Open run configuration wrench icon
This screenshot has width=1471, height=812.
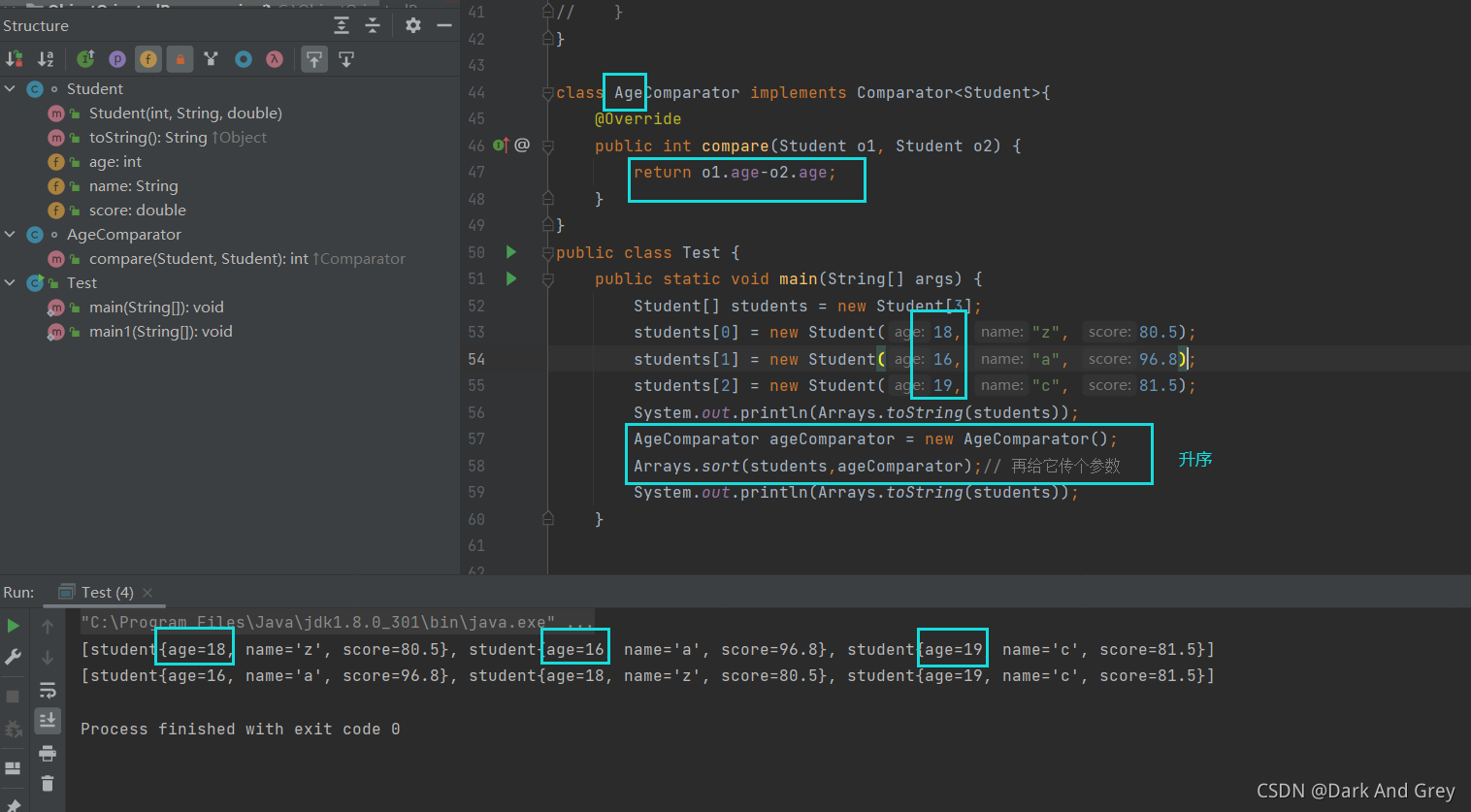(x=14, y=657)
